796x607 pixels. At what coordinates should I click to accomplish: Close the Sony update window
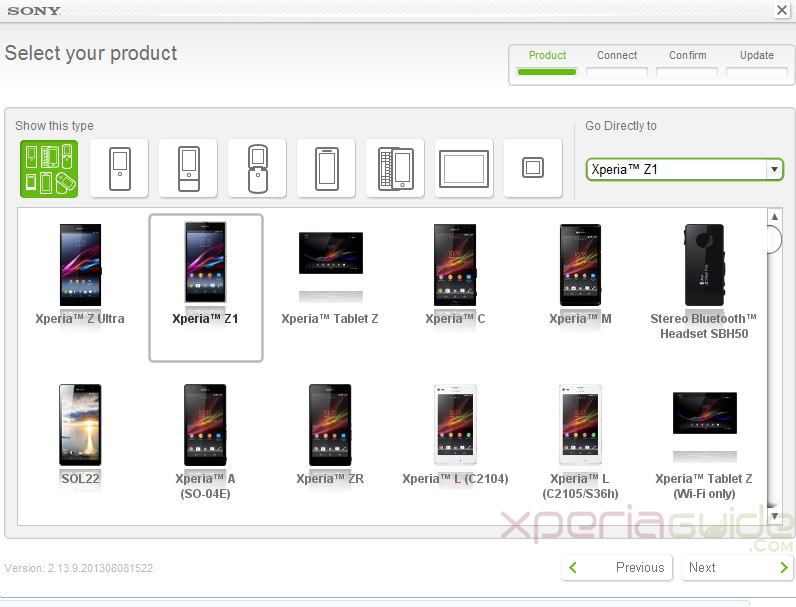[782, 10]
